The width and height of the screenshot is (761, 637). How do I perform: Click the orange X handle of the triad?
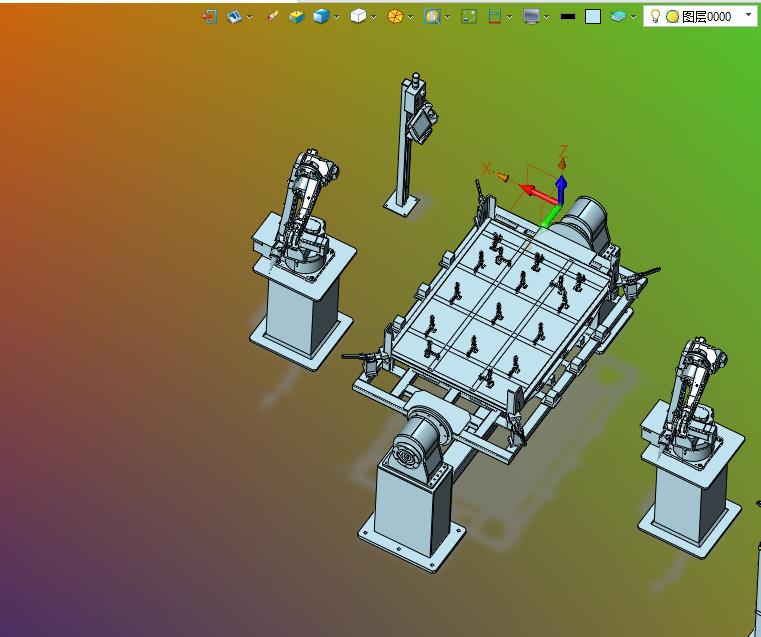502,178
